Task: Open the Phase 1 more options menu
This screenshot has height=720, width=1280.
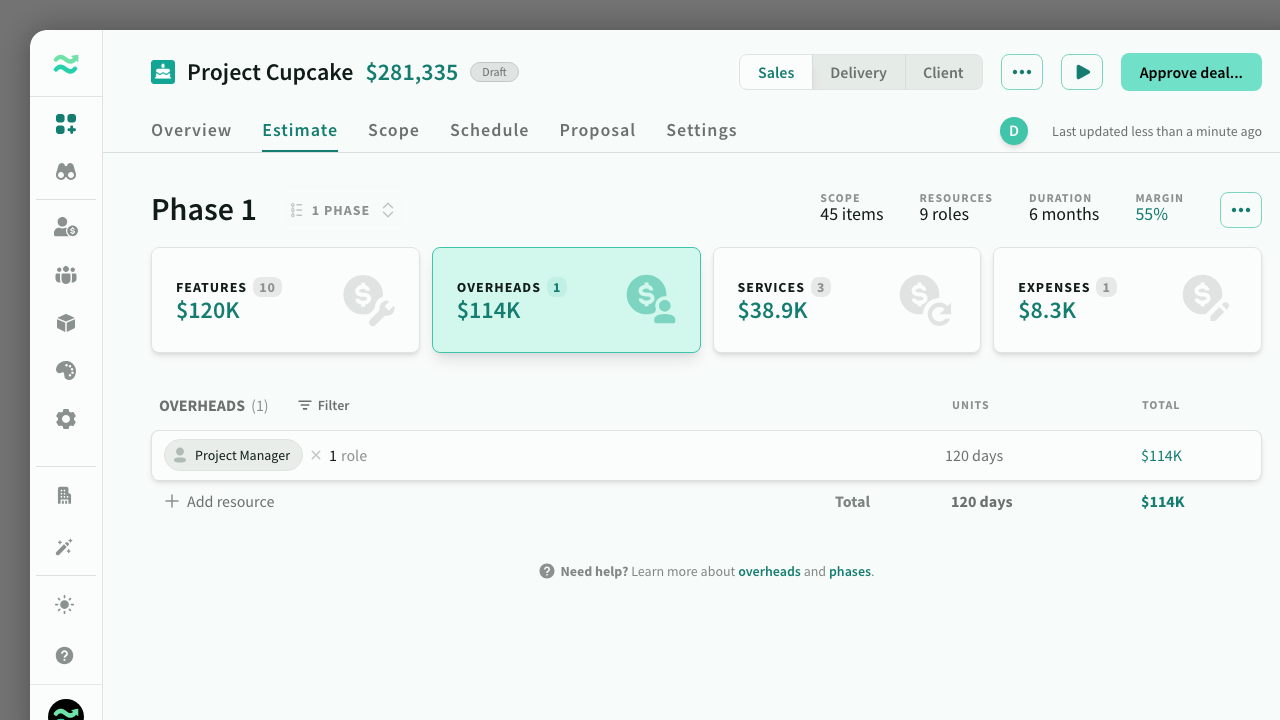Action: [1240, 210]
